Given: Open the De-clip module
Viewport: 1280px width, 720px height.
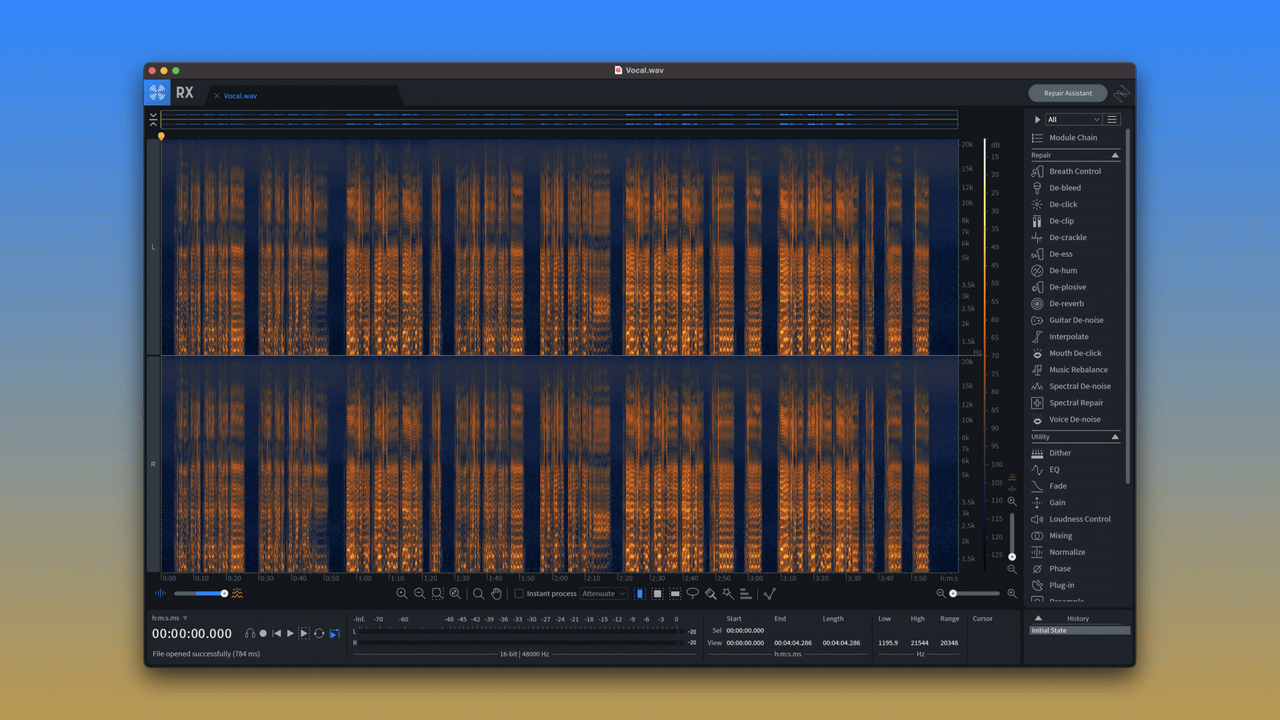Looking at the screenshot, I should tap(1075, 221).
